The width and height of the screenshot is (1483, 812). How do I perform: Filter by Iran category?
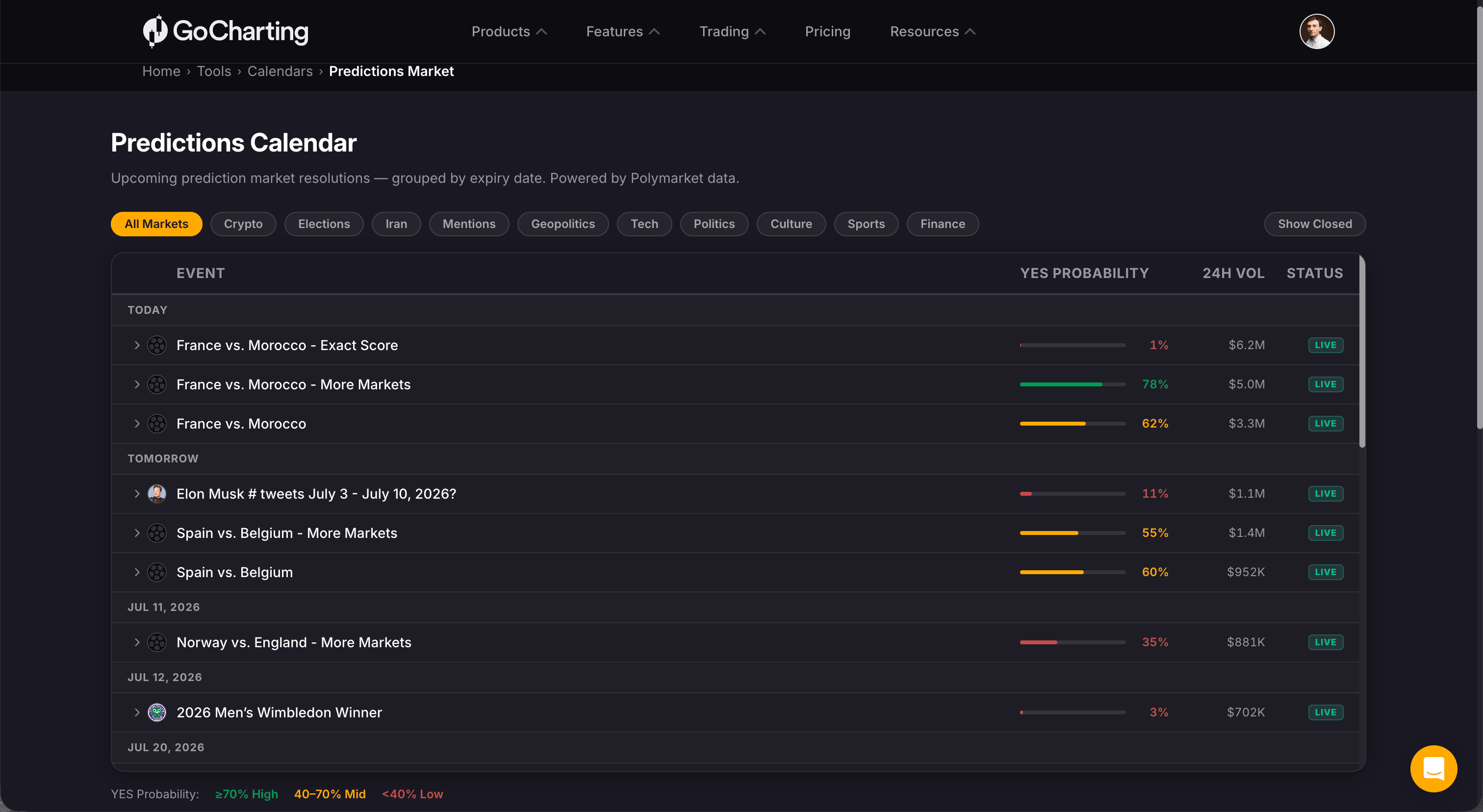click(x=396, y=224)
